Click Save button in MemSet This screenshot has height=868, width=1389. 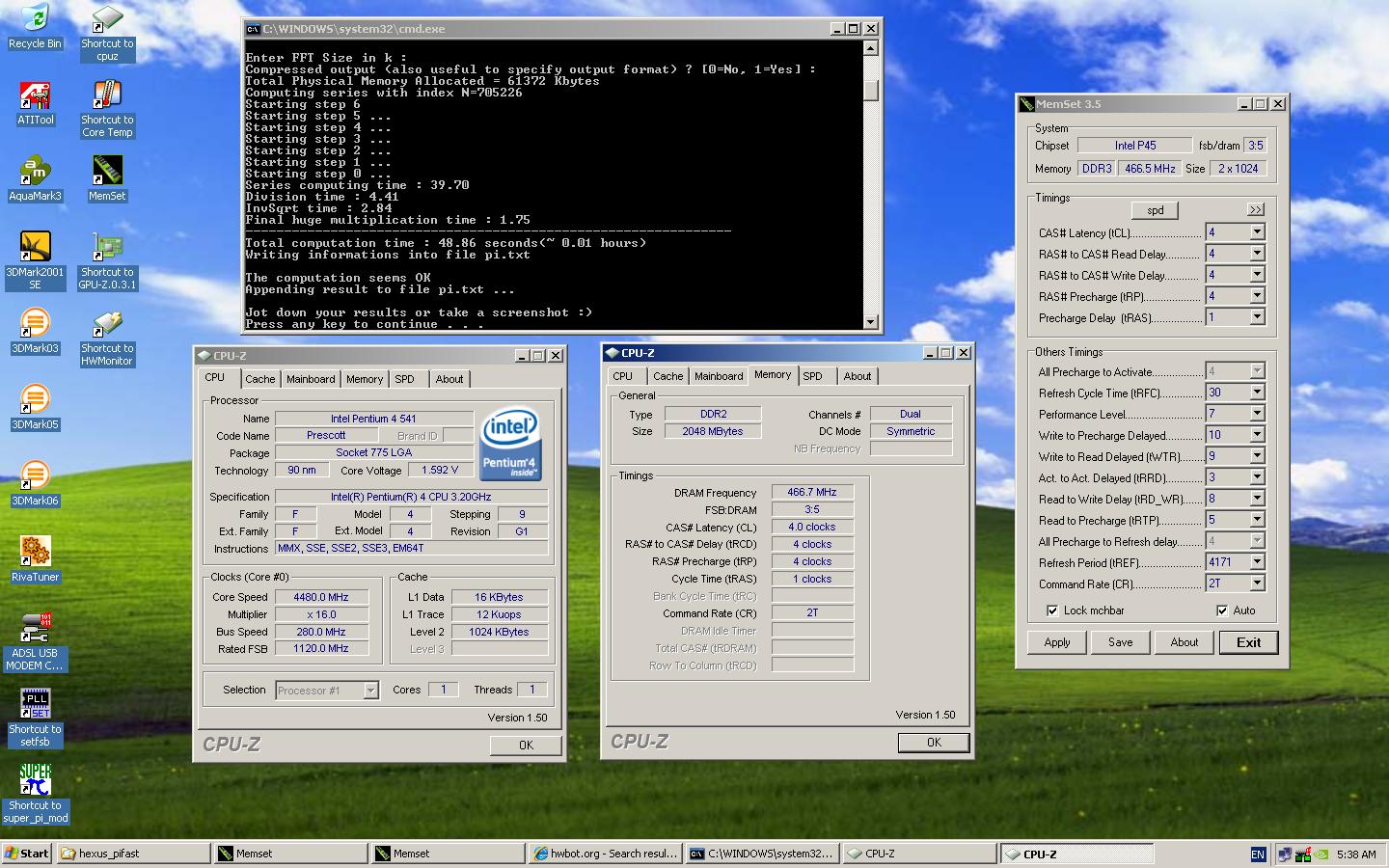pos(1121,642)
